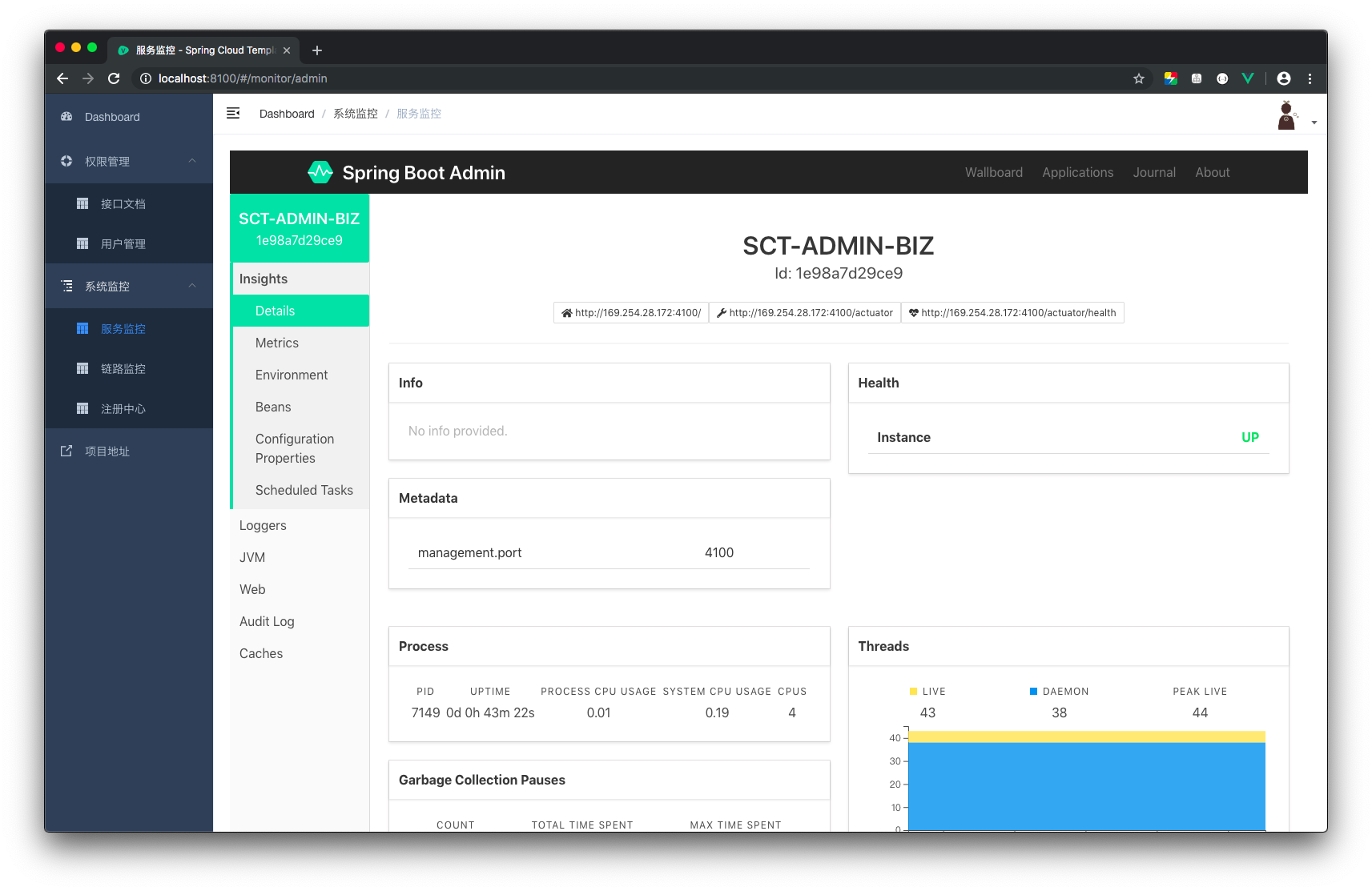Viewport: 1372px width, 891px height.
Task: Reload the page with refresh icon
Action: [x=114, y=78]
